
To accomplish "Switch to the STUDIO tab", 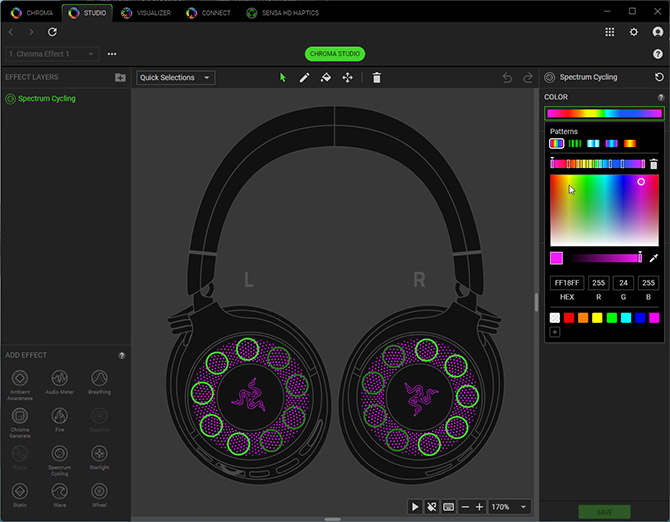I will coord(87,13).
